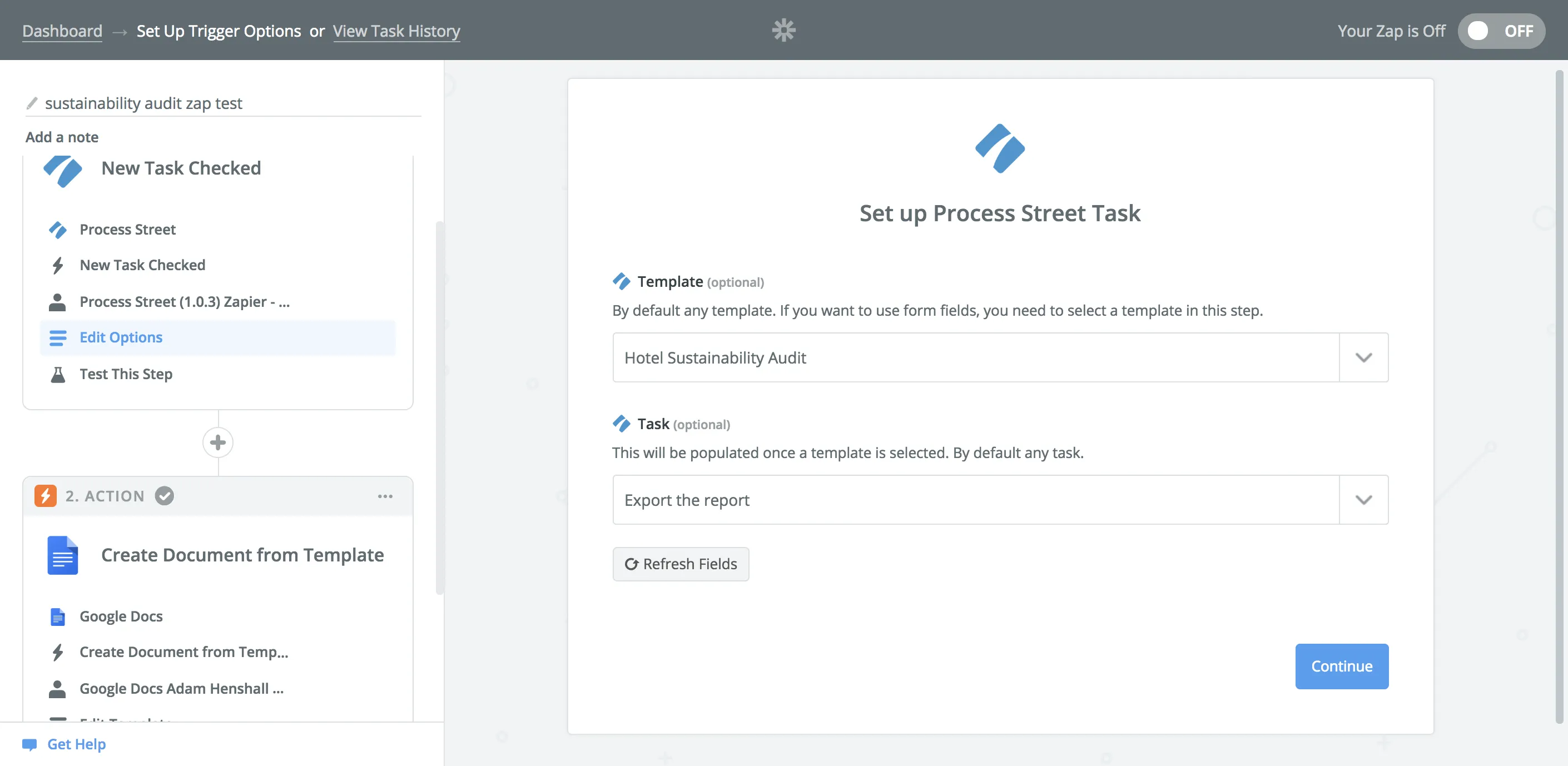Click 'Set Up Trigger Options' breadcrumb text
This screenshot has width=1568, height=766.
[219, 31]
